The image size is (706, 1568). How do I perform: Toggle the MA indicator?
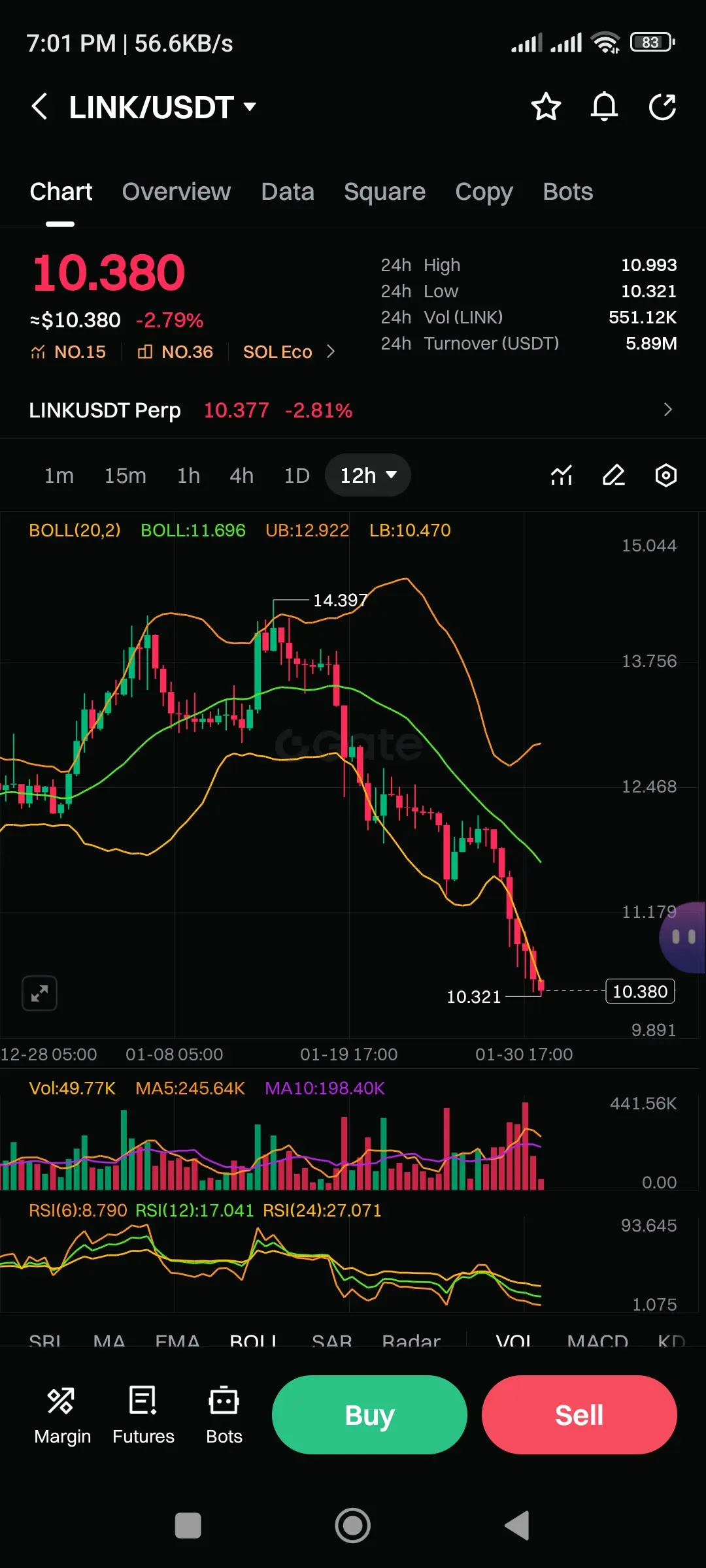coord(109,1340)
